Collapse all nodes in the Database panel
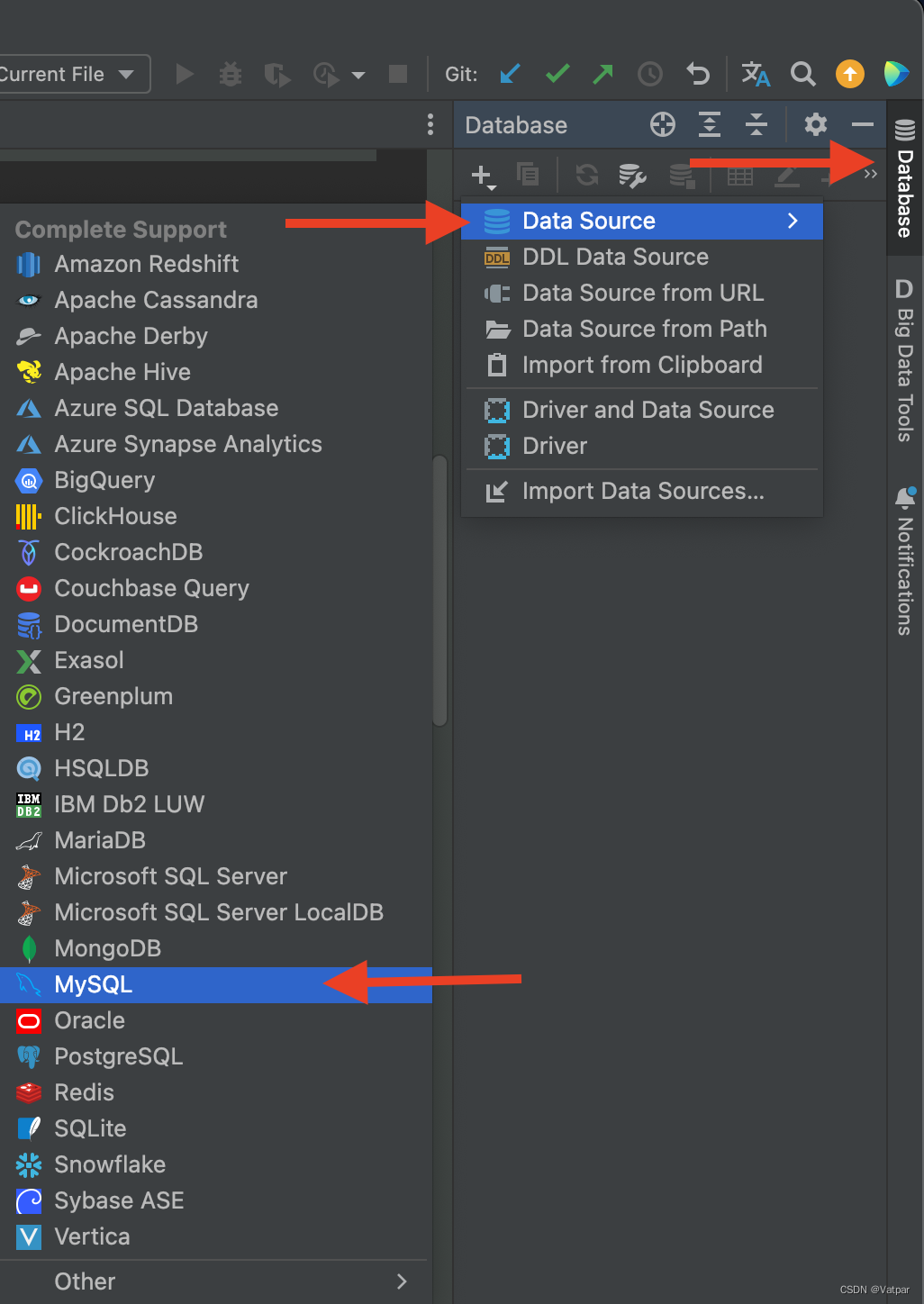 click(756, 124)
